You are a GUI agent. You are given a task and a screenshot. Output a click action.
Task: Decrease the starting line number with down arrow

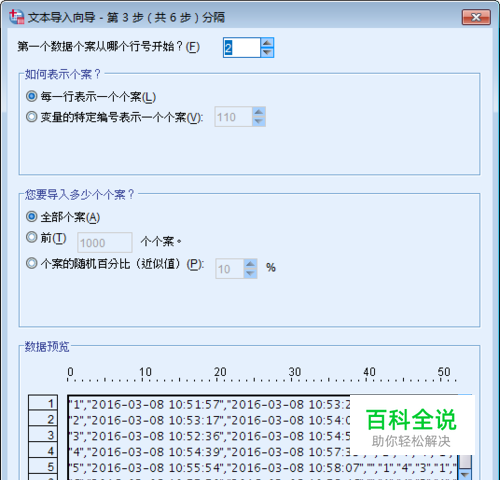coord(267,53)
